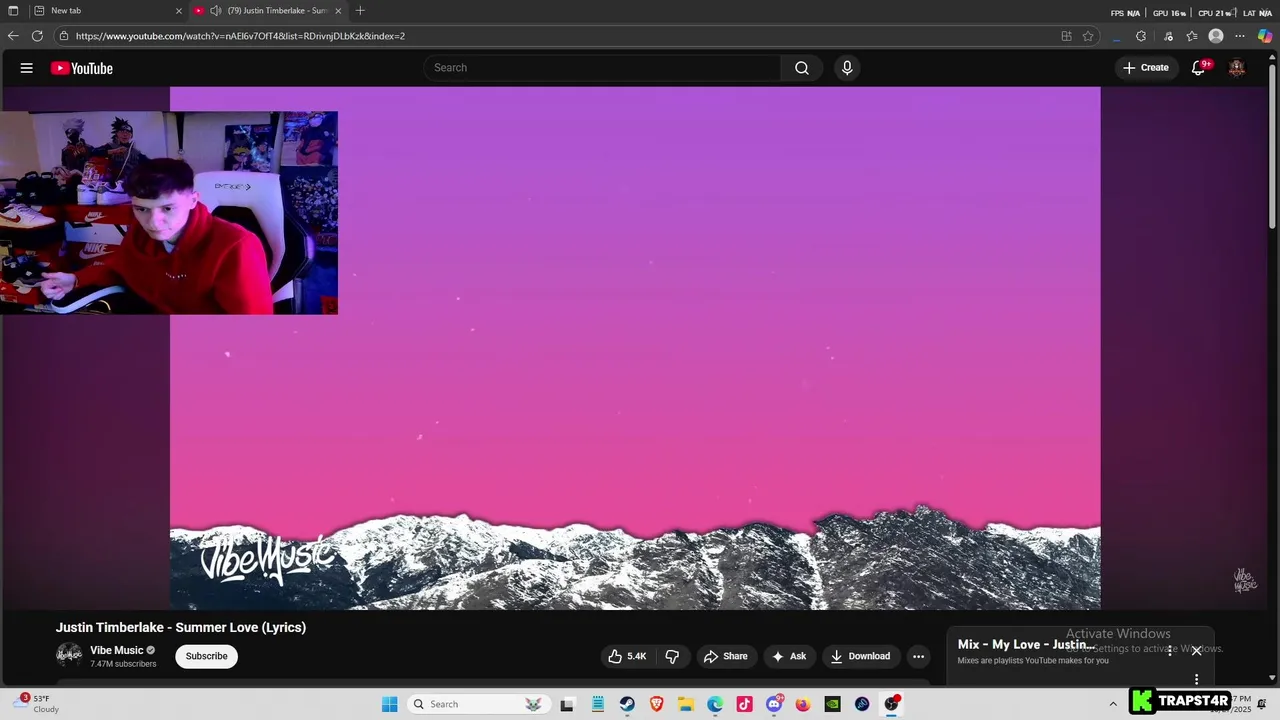Open Vibe Music channel name link

(x=117, y=650)
